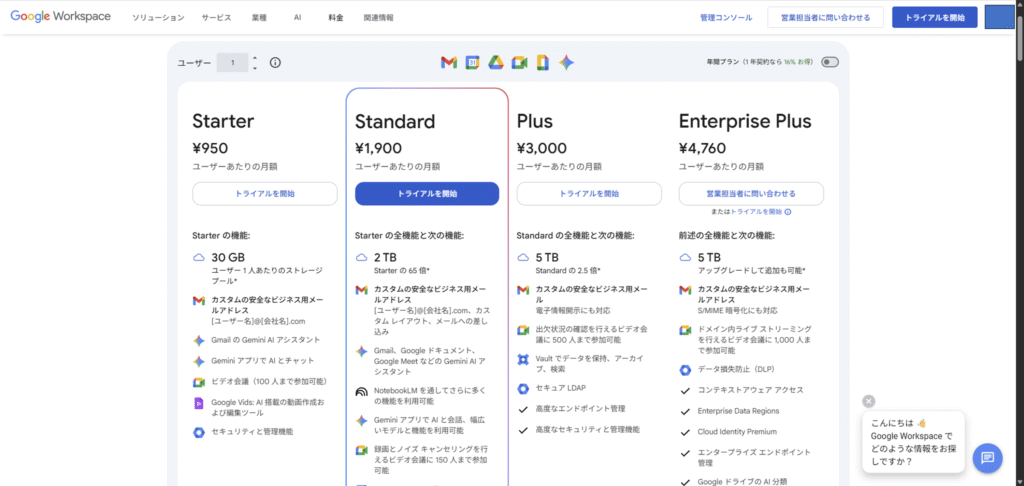Click the cloud icon beside Standard の 2.5 倍
The image size is (1024, 486).
[x=523, y=258]
